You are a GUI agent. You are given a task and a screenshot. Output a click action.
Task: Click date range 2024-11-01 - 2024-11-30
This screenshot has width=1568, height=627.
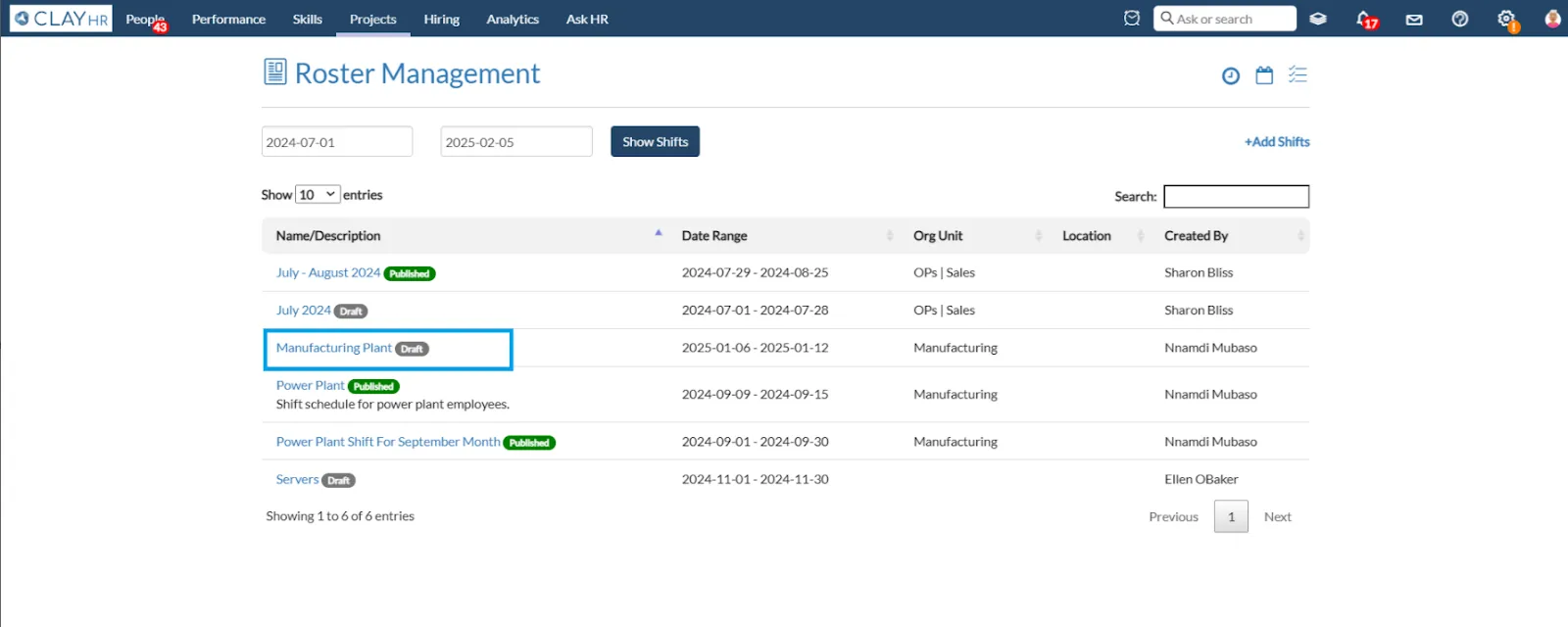[755, 479]
